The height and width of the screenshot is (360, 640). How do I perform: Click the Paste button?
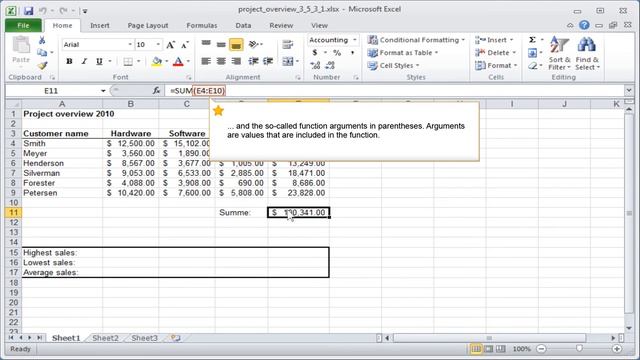click(21, 51)
